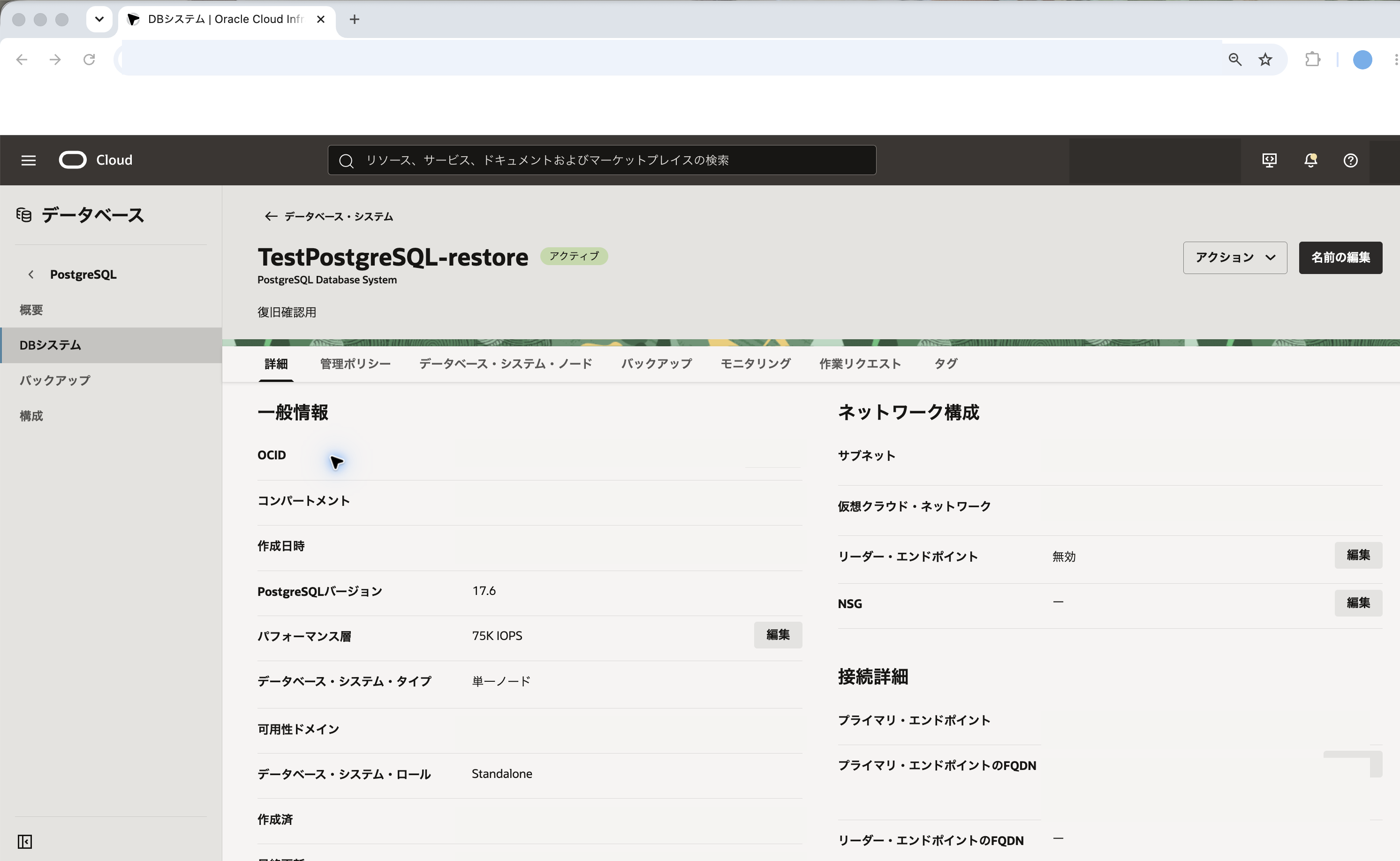The height and width of the screenshot is (861, 1400).
Task: Click the 仮想クラウド・ネットワーク label
Action: click(x=914, y=506)
